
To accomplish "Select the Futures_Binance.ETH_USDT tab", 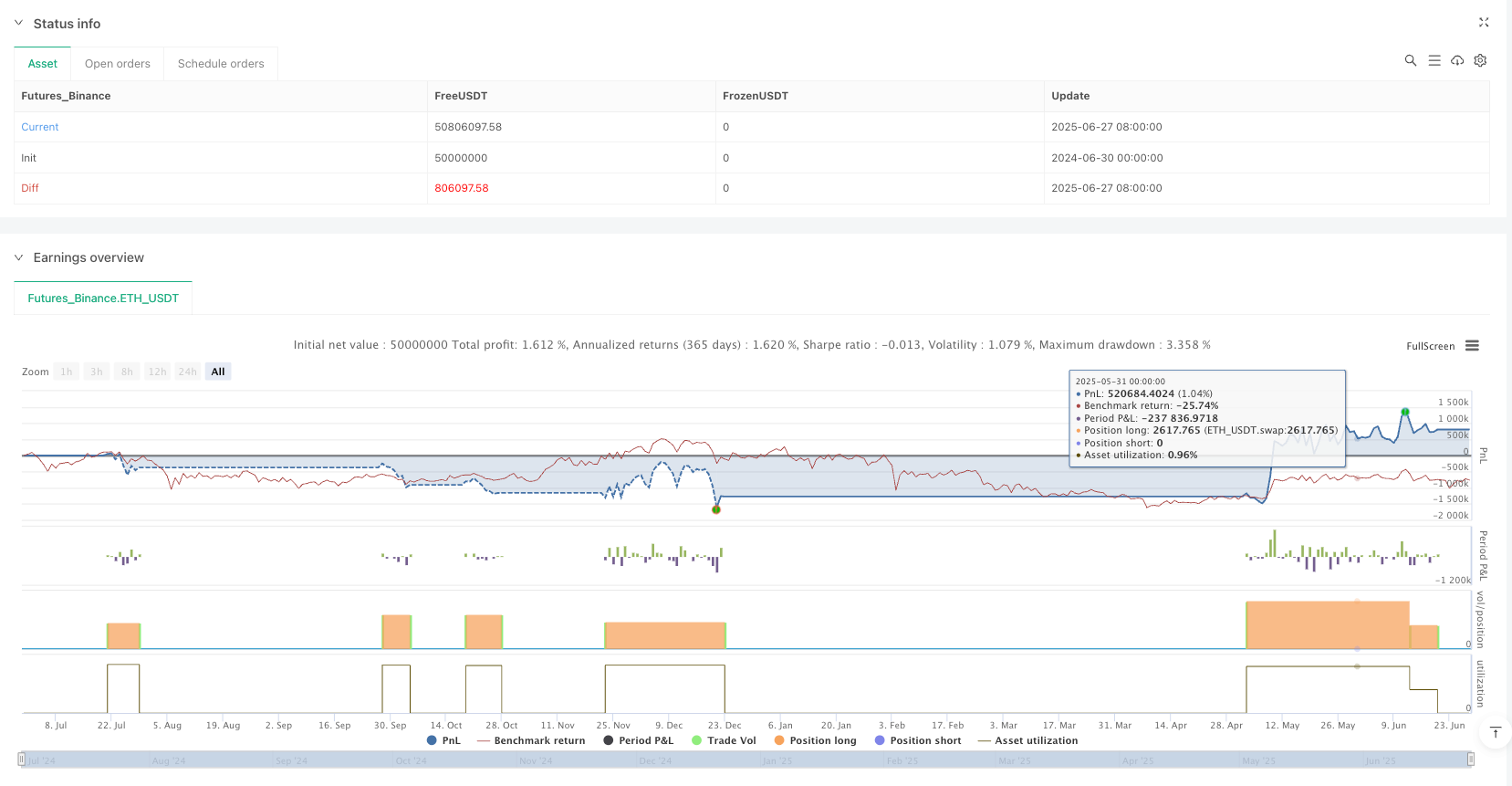I will 103,299.
